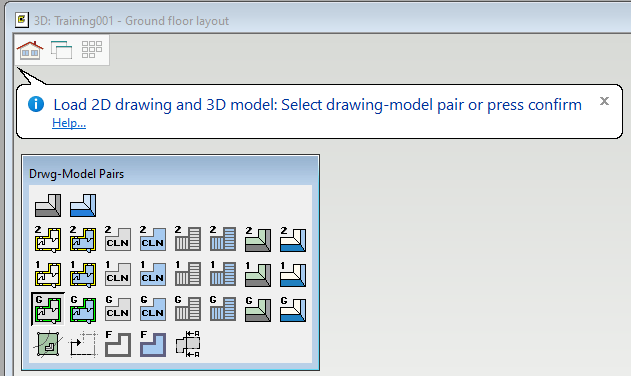This screenshot has height=376, width=631.
Task: Pick floor 1 grey CLN icon
Action: (118, 274)
